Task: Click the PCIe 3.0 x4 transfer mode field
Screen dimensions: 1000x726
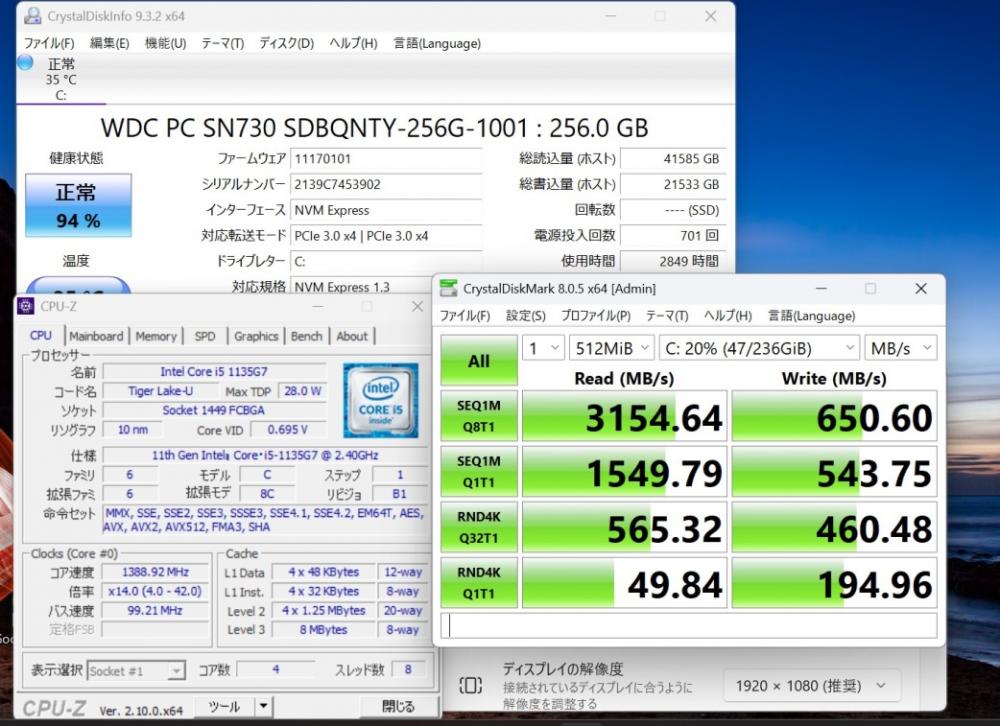Action: coord(386,235)
